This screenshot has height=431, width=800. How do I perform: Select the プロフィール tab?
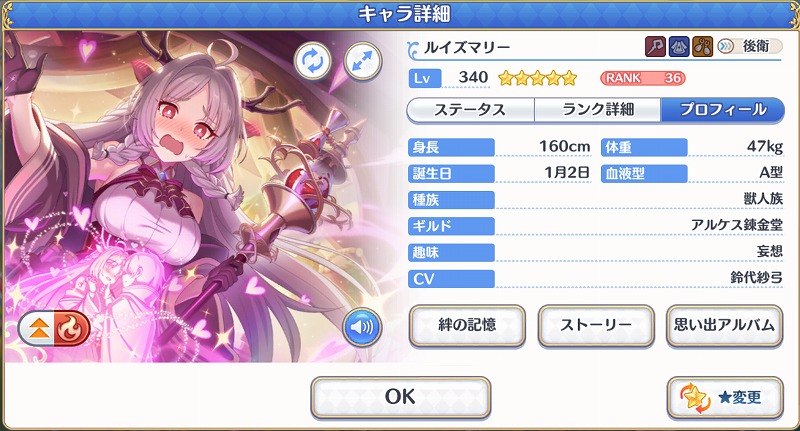point(722,110)
